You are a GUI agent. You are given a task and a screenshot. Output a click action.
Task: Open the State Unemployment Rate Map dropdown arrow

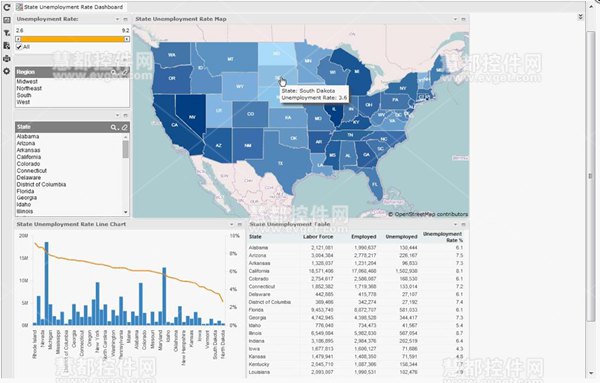click(x=455, y=19)
